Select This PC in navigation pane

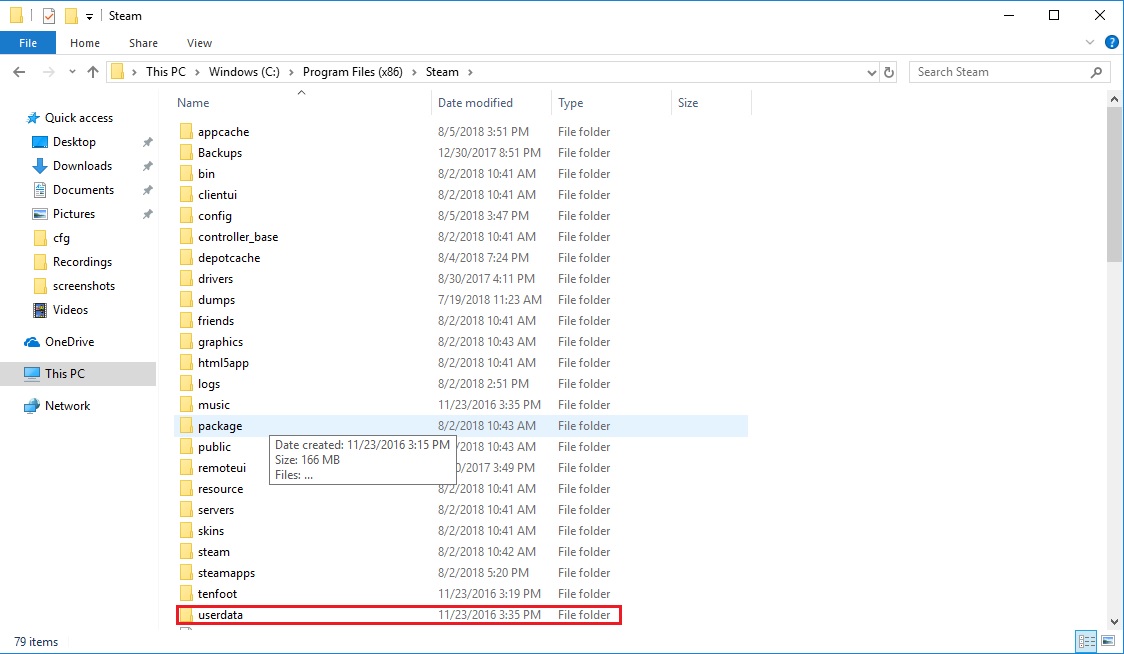click(x=65, y=374)
